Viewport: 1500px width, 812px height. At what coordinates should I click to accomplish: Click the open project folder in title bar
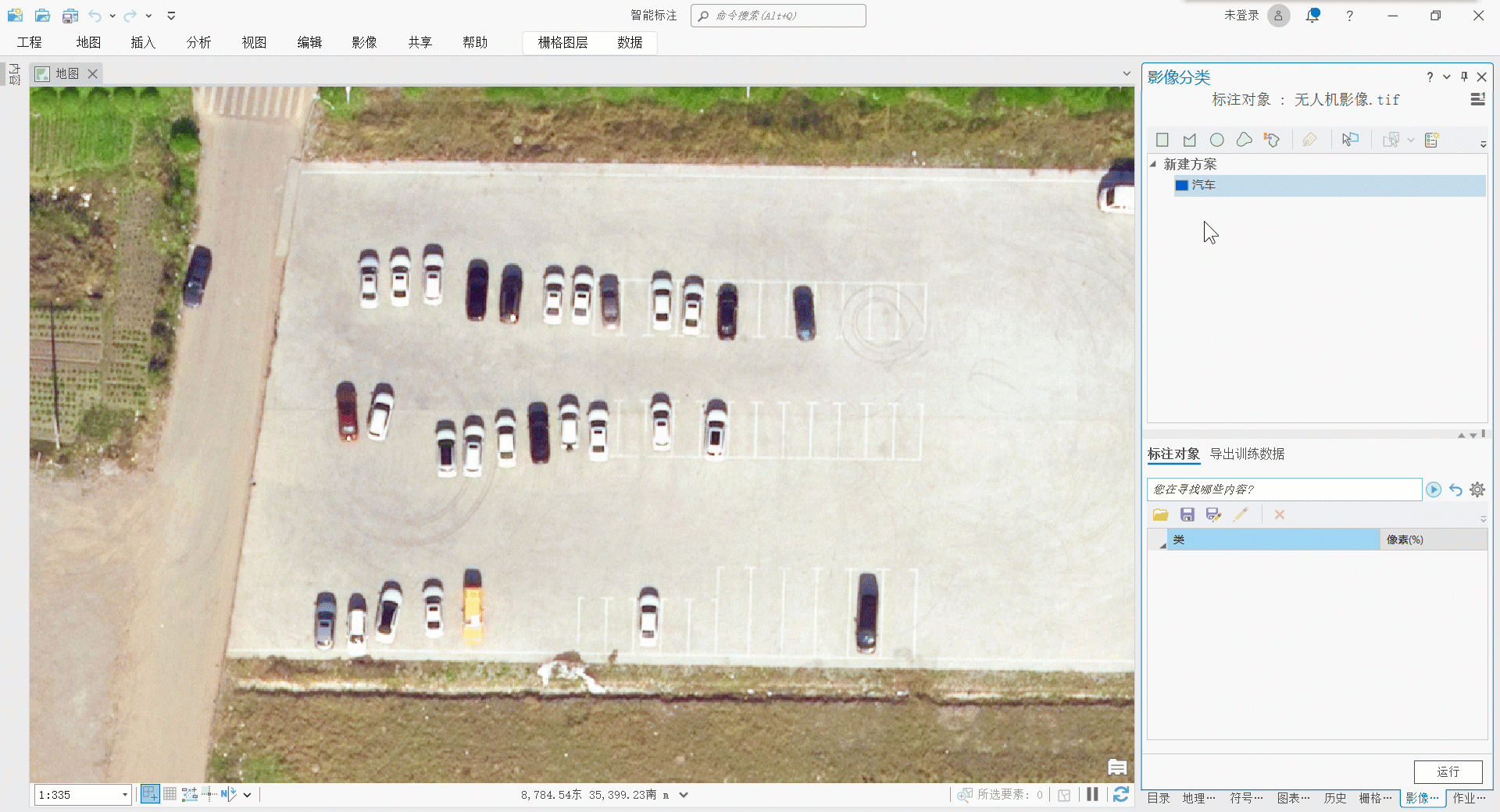43,15
